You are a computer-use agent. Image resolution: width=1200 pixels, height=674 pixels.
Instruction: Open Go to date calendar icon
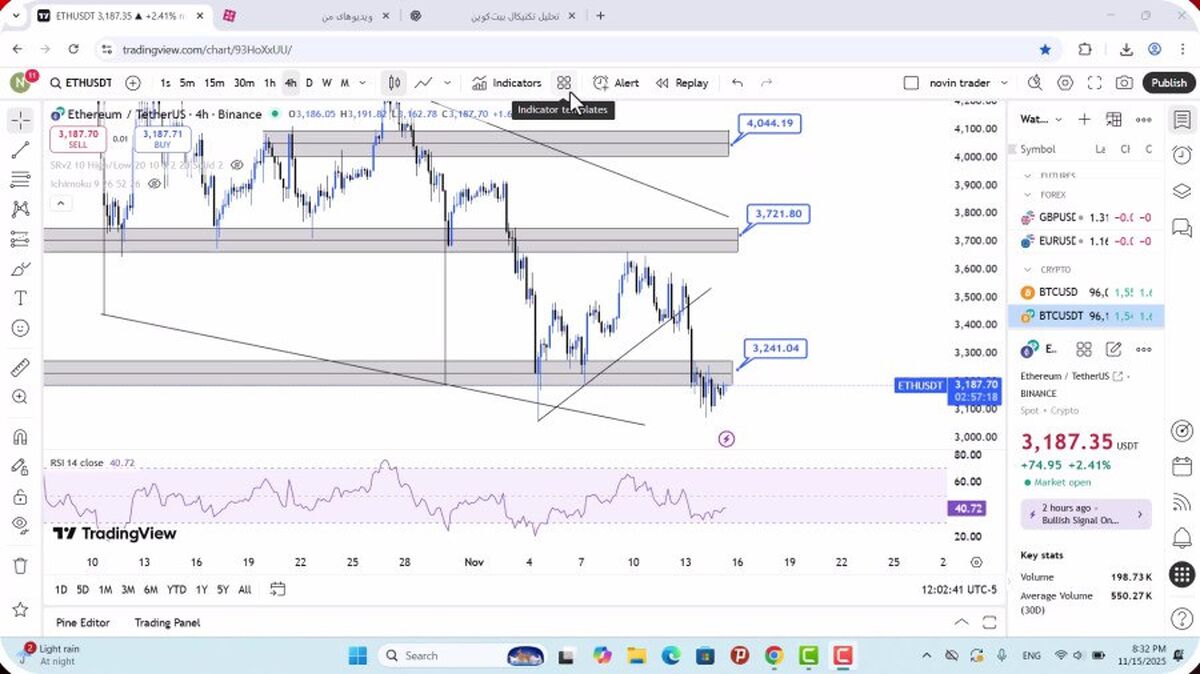pos(278,589)
